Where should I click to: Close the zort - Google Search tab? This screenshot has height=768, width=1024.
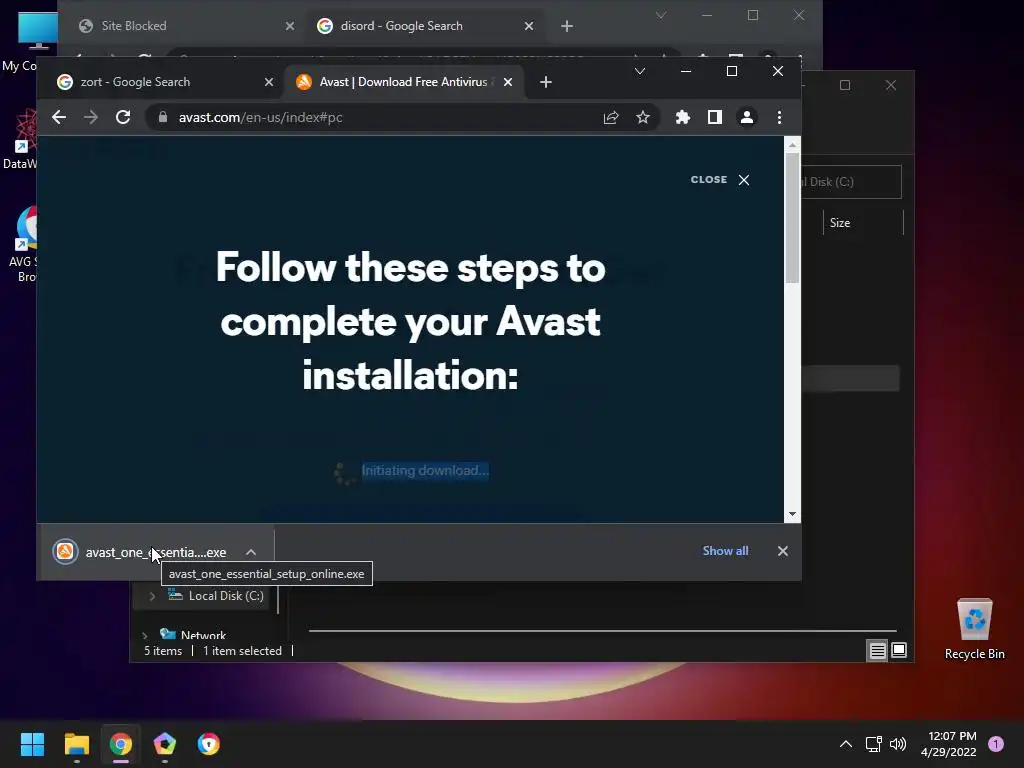tap(268, 82)
